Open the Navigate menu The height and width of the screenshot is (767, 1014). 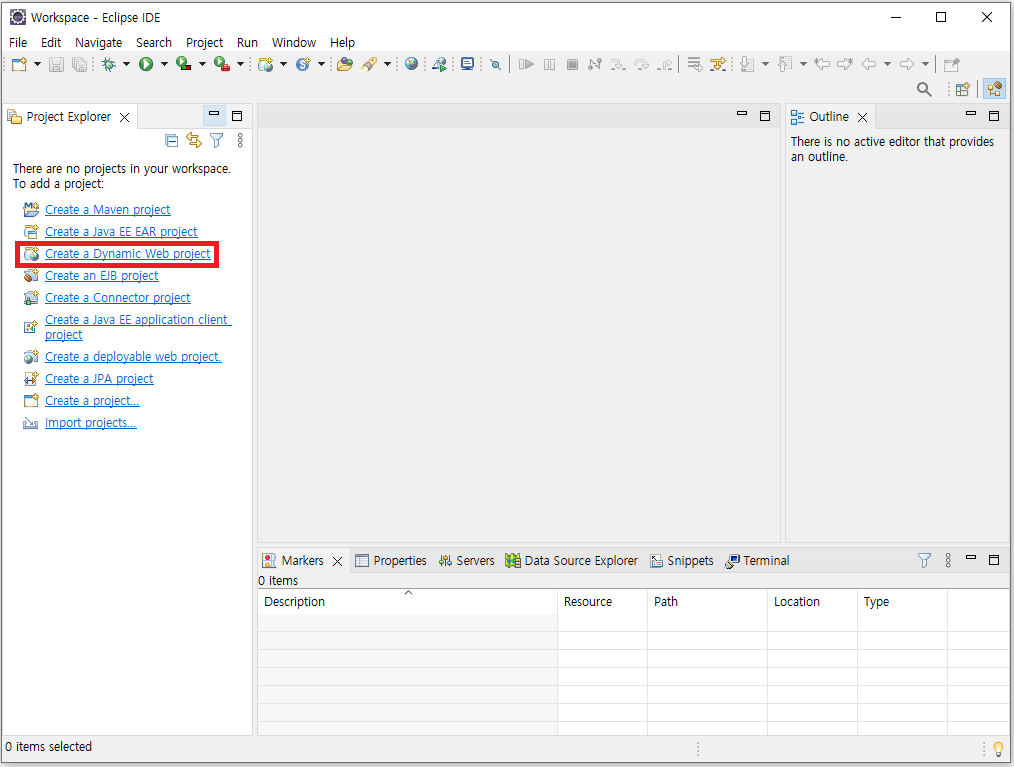click(98, 43)
